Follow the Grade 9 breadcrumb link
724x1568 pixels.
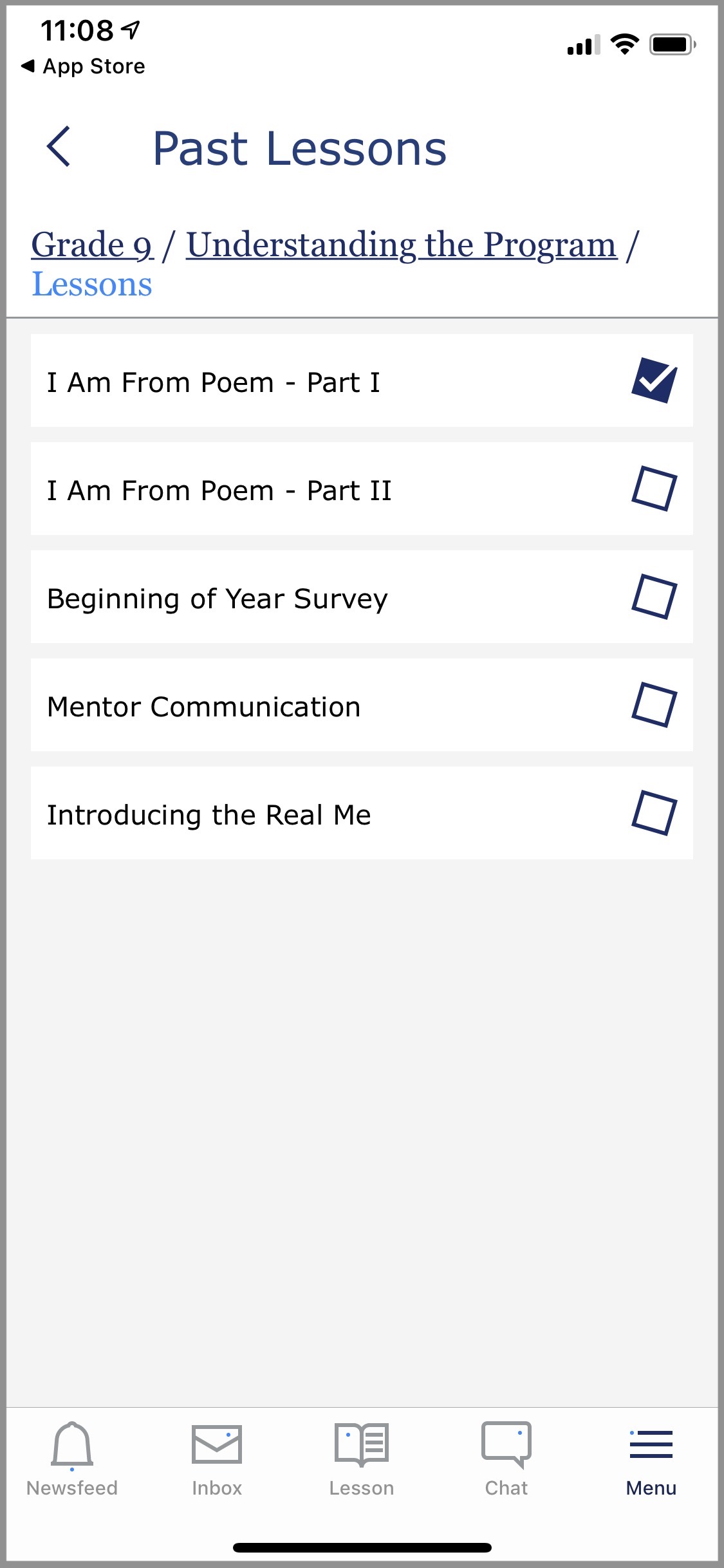point(92,245)
